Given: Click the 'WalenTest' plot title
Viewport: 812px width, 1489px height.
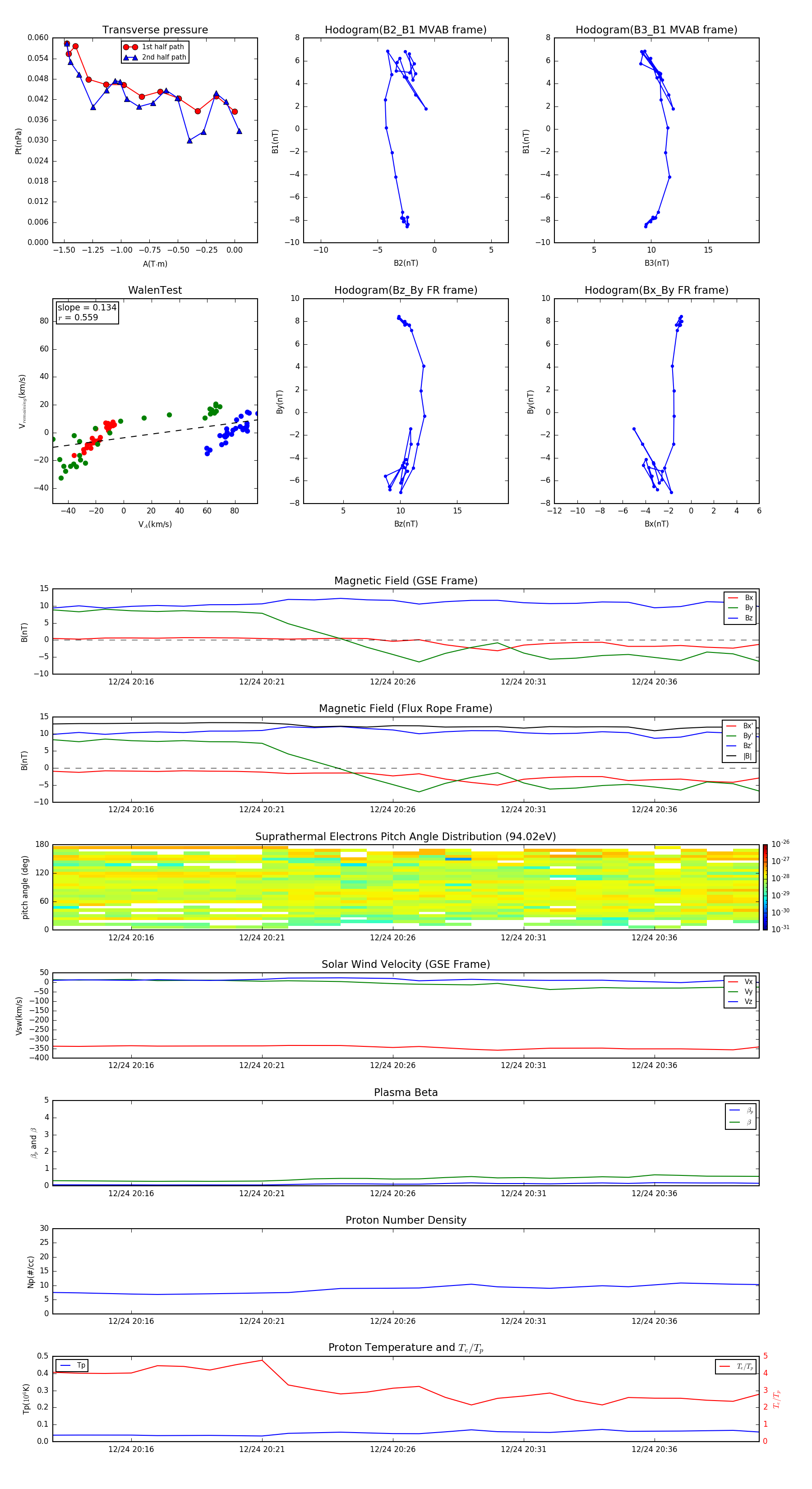Looking at the screenshot, I should click(x=155, y=290).
